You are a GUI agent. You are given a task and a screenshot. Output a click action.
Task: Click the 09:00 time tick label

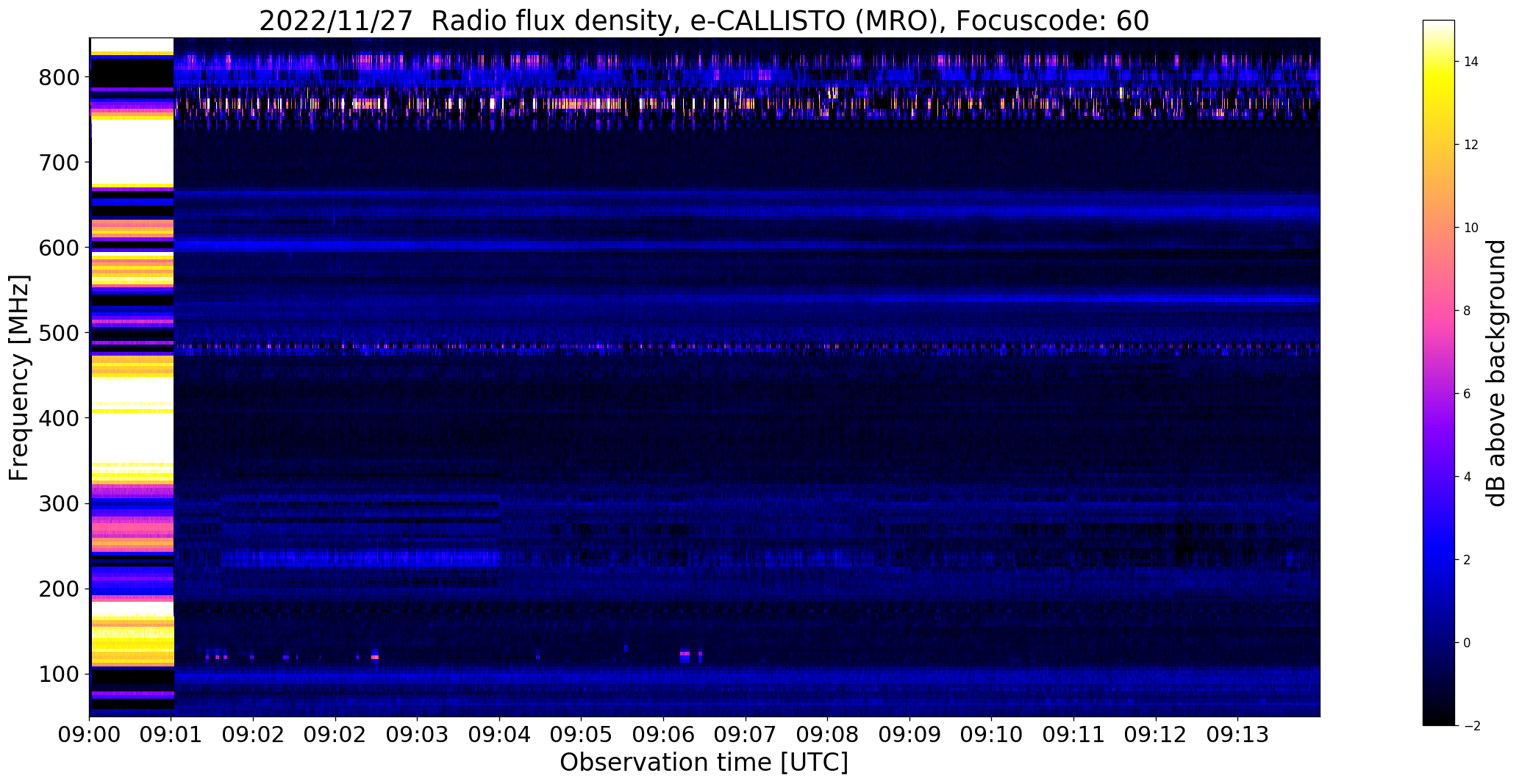point(90,735)
